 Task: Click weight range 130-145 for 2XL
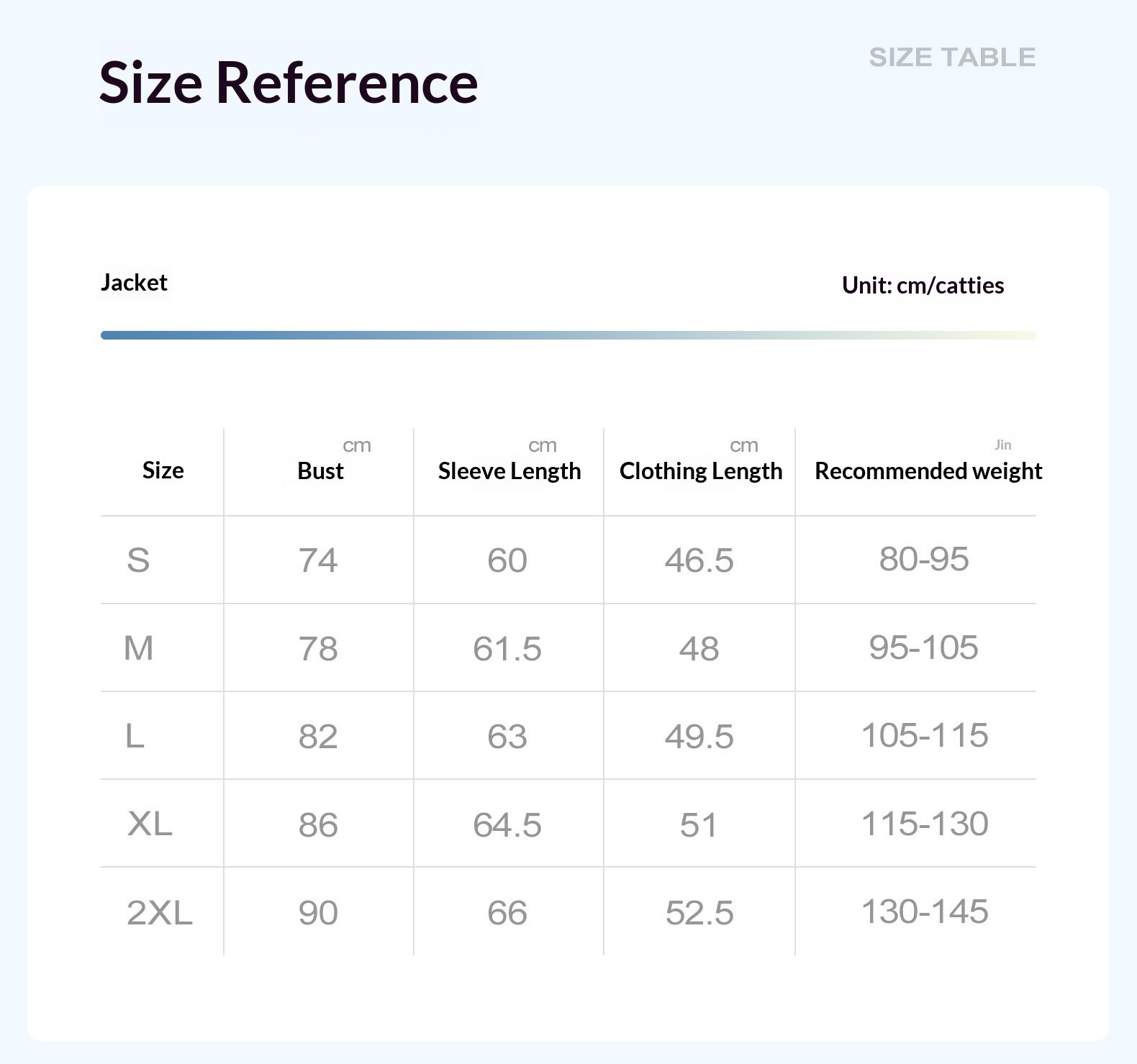click(925, 911)
